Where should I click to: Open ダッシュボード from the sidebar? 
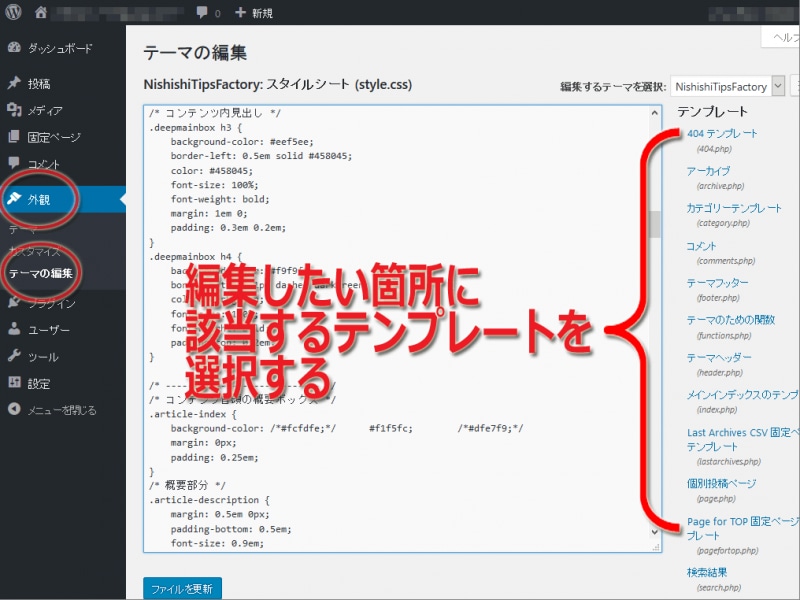[59, 48]
